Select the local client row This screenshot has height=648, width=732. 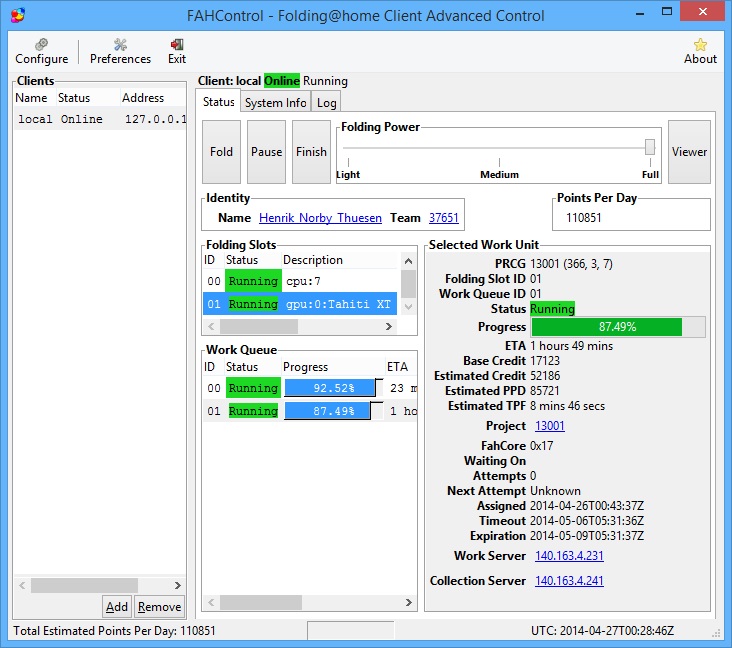point(100,119)
